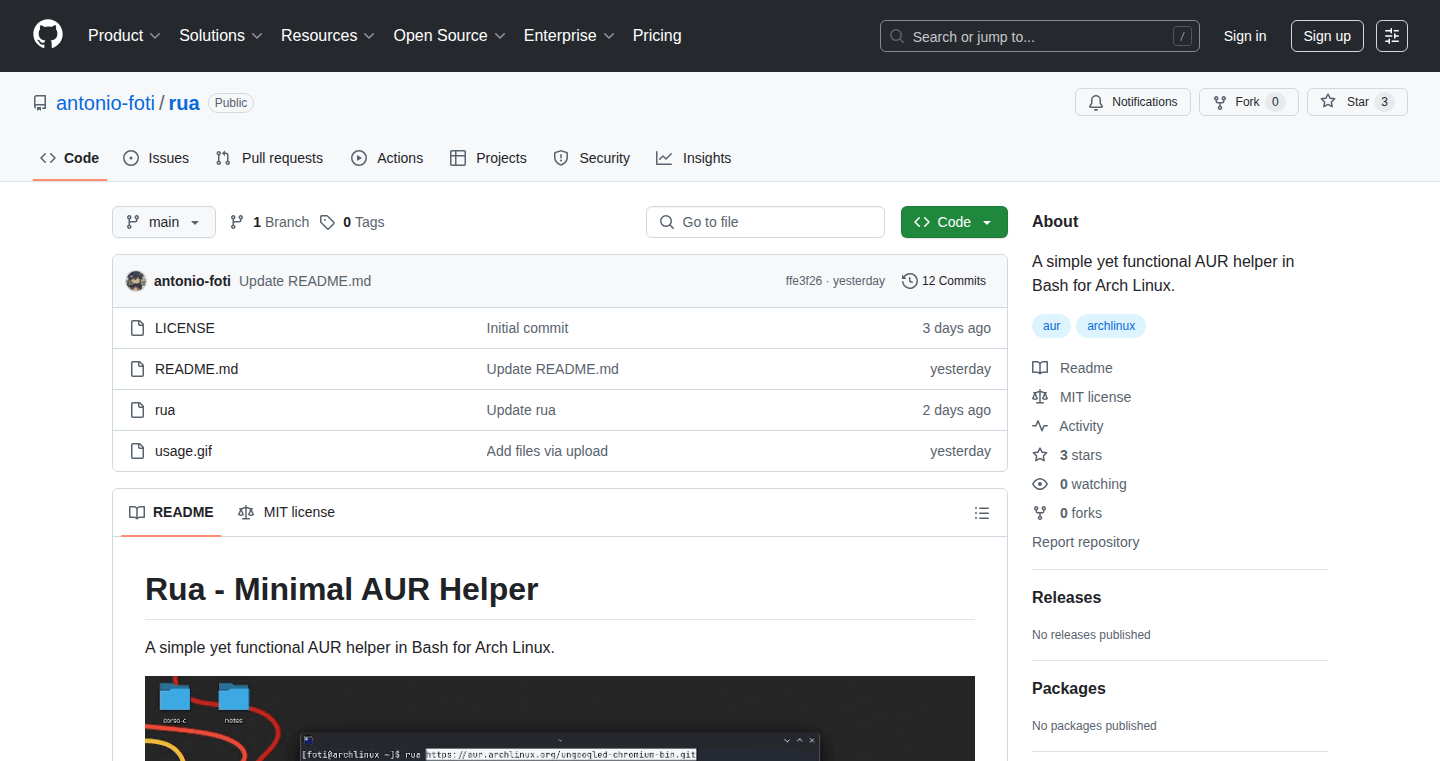The height and width of the screenshot is (761, 1440).
Task: Open the rua repository name link
Action: 184,103
